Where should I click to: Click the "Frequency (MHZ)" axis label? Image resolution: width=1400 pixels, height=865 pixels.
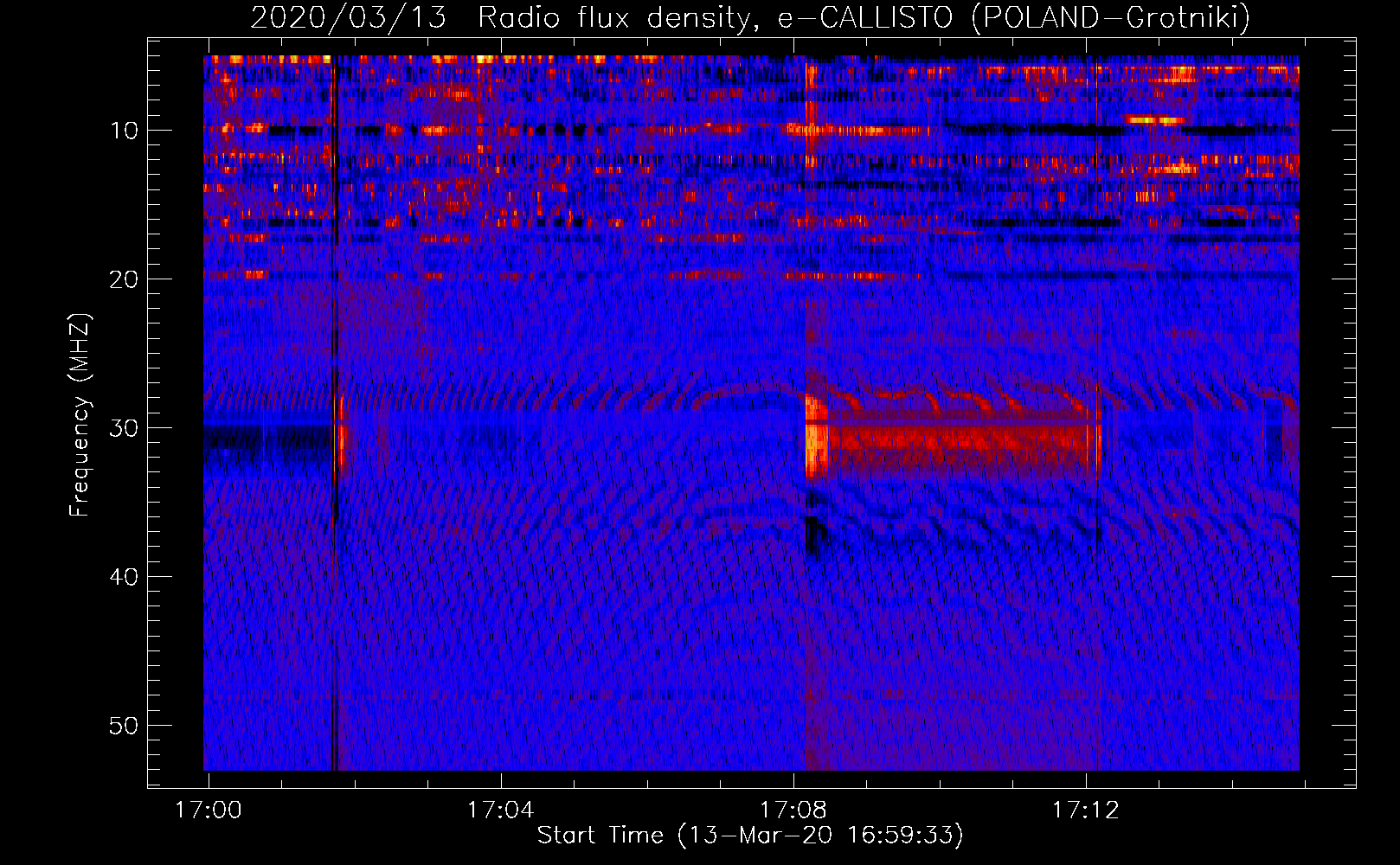click(80, 415)
